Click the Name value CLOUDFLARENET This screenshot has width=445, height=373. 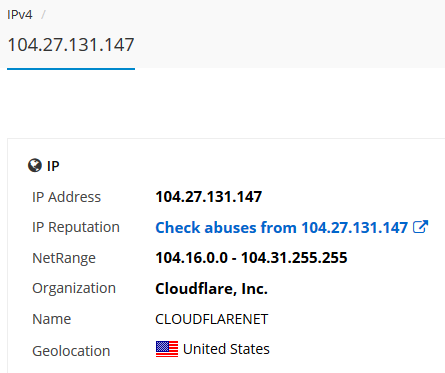[212, 319]
